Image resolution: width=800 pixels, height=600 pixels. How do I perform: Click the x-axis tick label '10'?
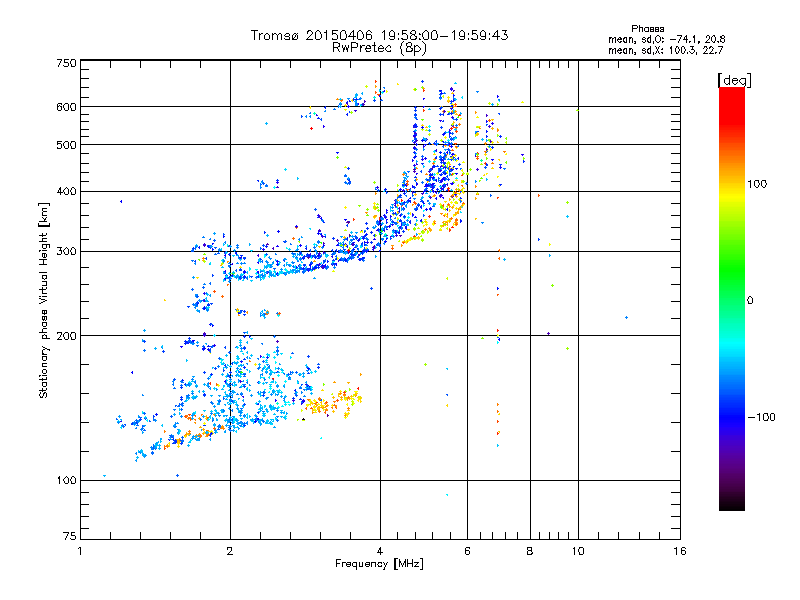pos(578,551)
